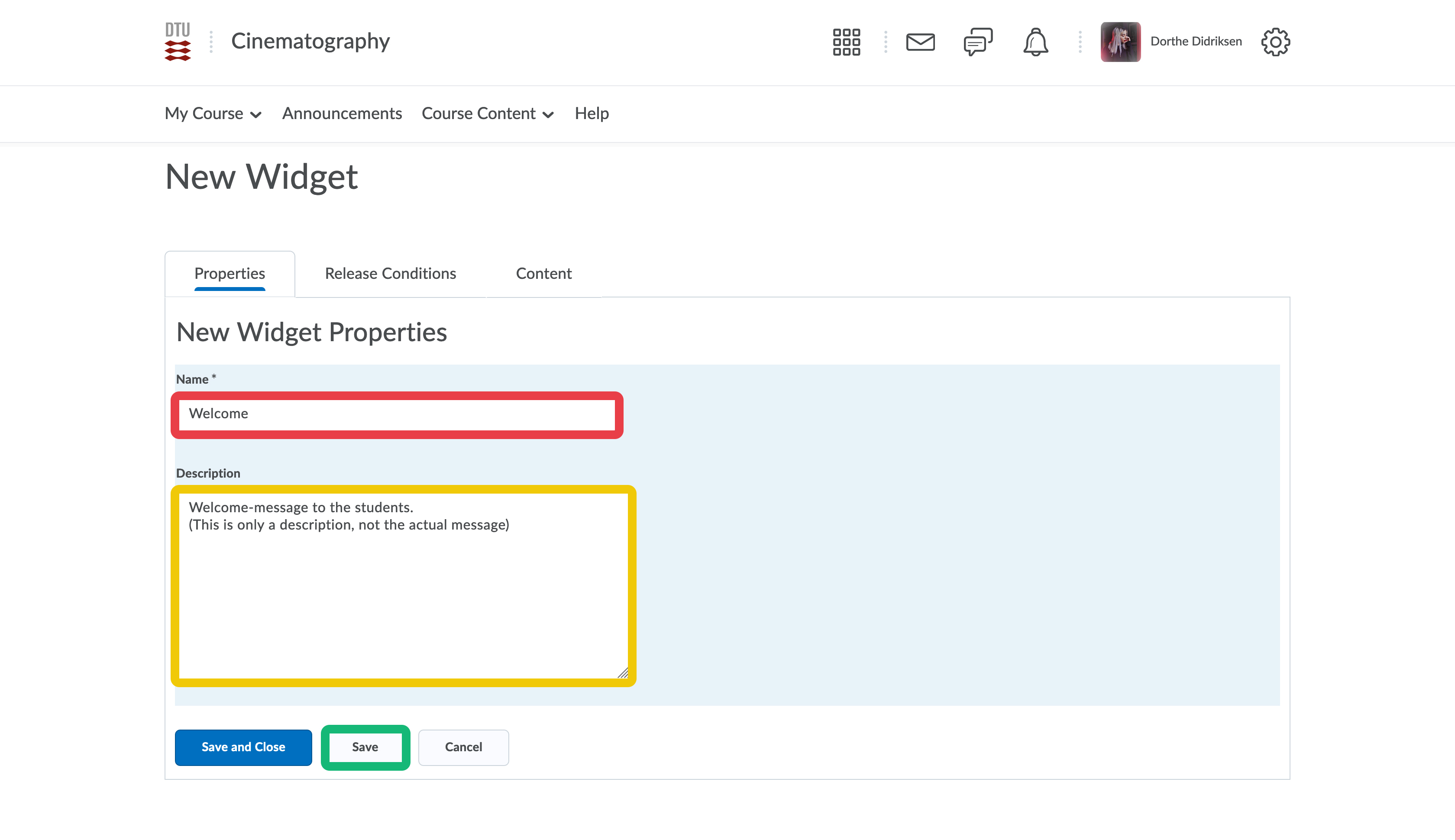Open the Help menu item
Viewport: 1455px width, 840px height.
[592, 113]
